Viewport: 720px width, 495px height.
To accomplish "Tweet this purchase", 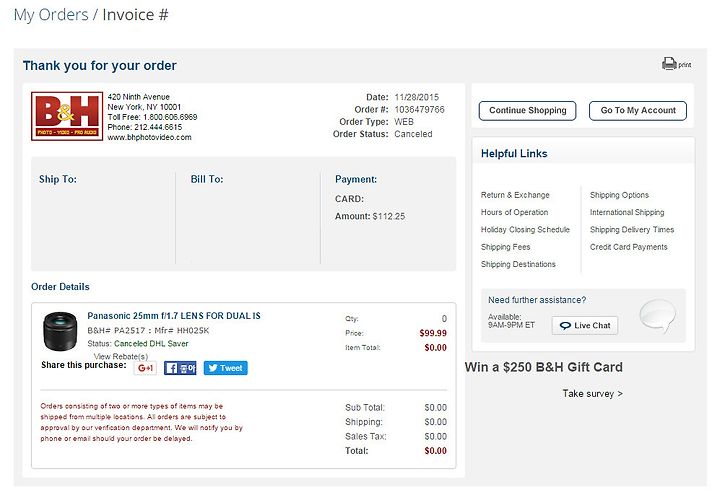I will click(x=225, y=368).
